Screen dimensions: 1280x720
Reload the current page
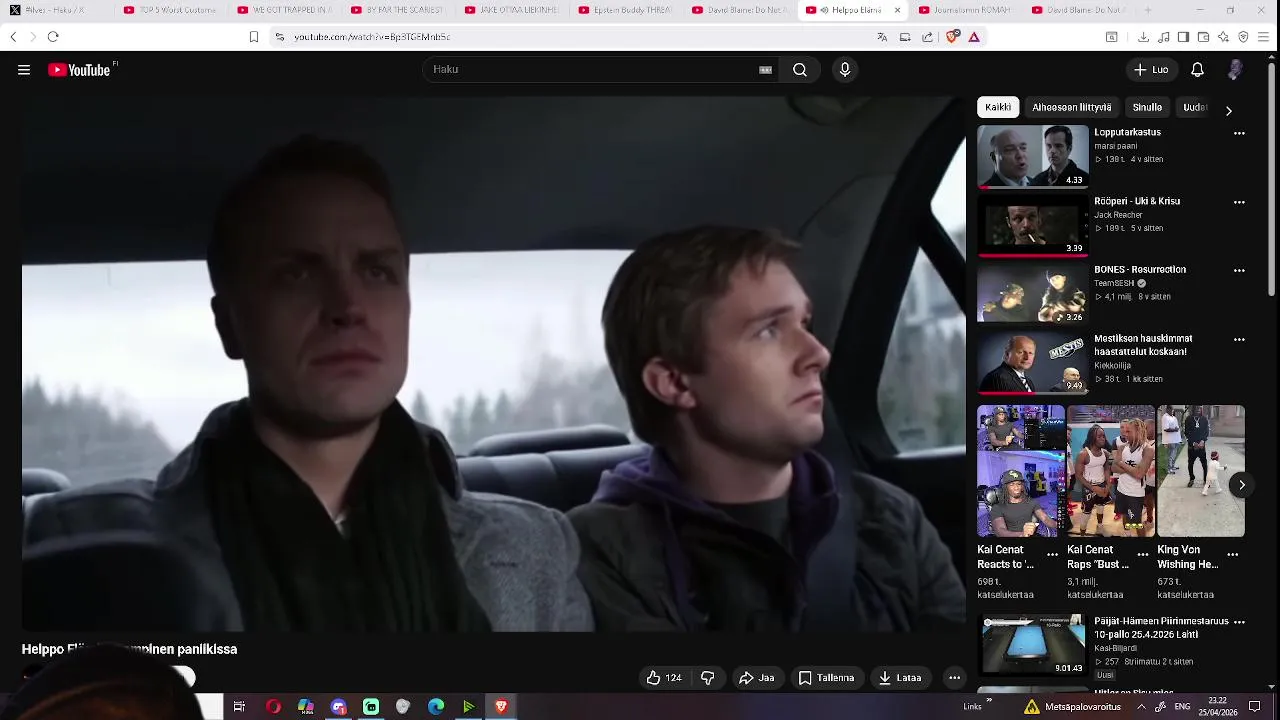(53, 37)
